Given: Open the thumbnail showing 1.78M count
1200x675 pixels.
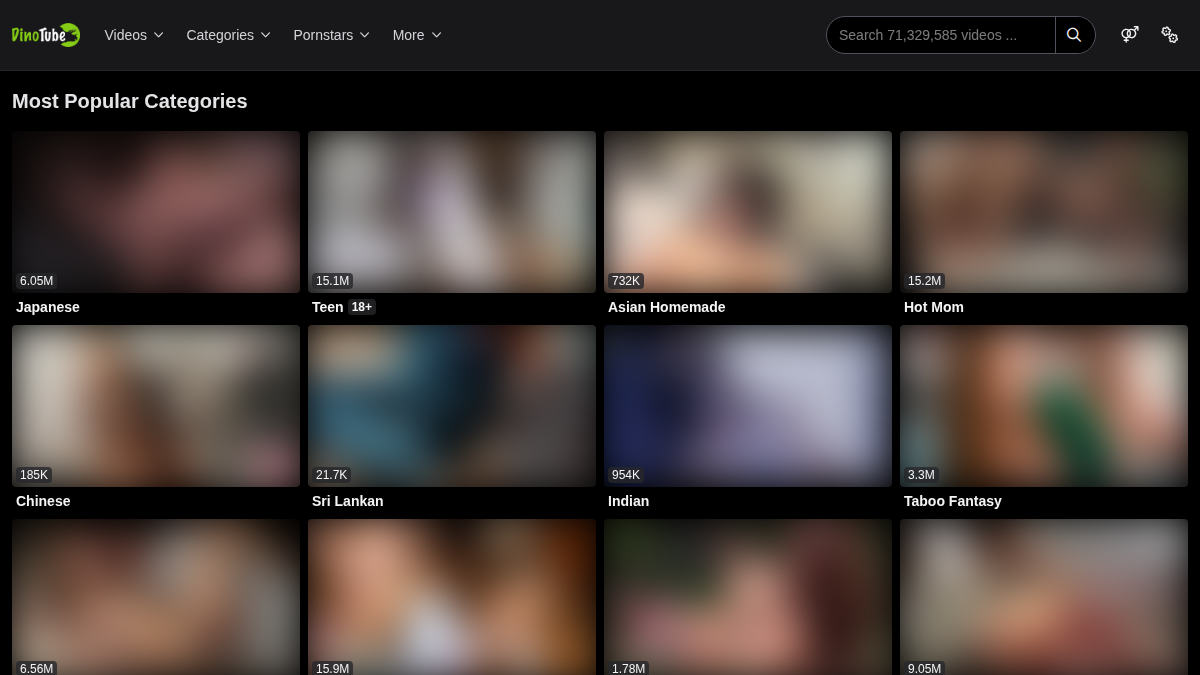Looking at the screenshot, I should click(x=748, y=597).
